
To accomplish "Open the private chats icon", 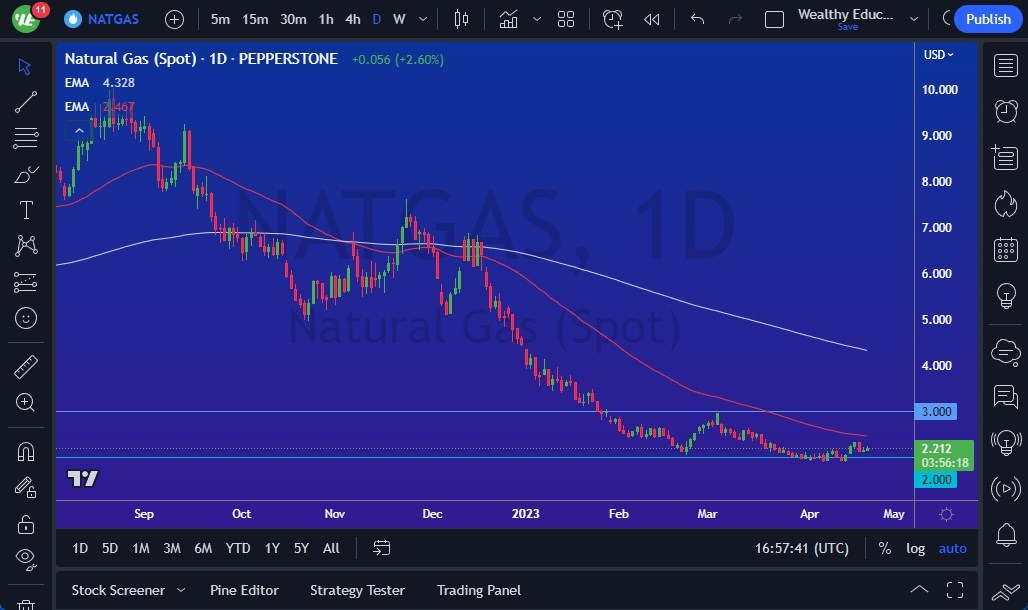I will pyautogui.click(x=1005, y=396).
